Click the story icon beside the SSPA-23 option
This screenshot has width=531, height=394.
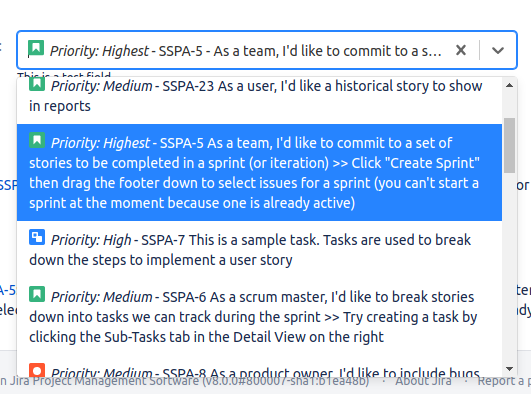tap(37, 84)
